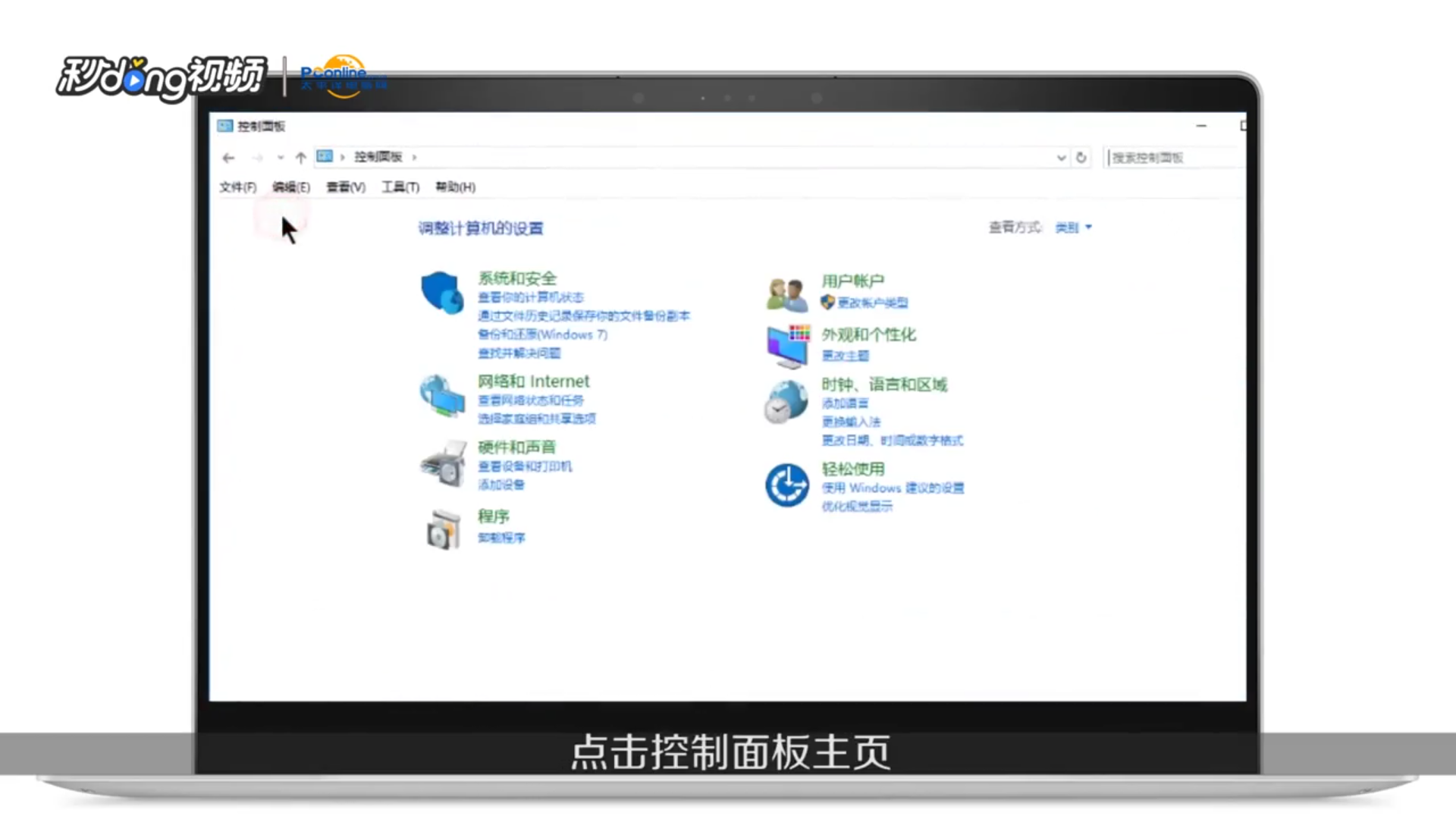Open the recent locations dropdown arrow
1456x819 pixels.
281,158
